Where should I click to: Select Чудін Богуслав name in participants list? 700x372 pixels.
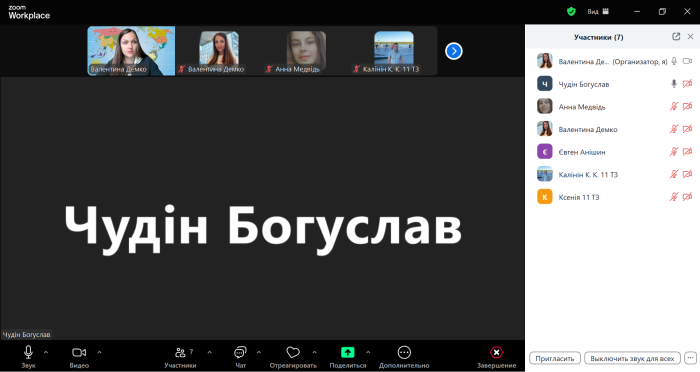tap(583, 84)
